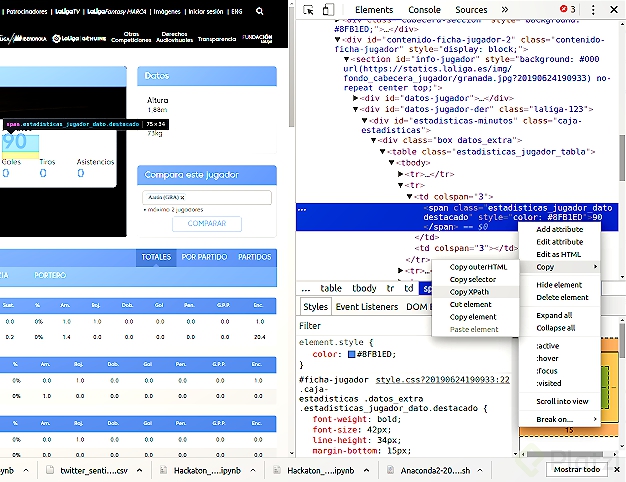Click the #8FB1ED color swatch

click(349, 354)
